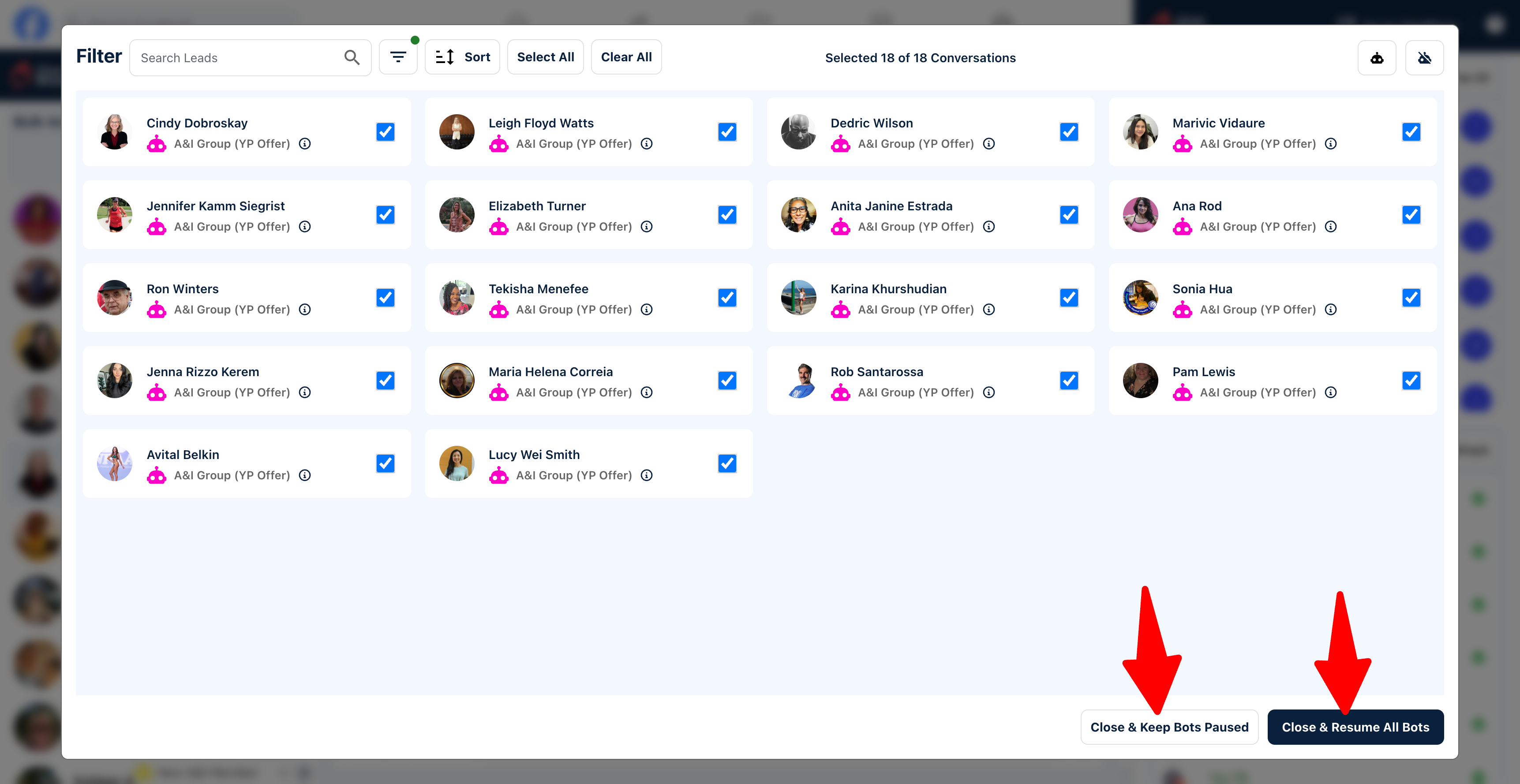Click Tekisha Menefee's profile photo
The width and height of the screenshot is (1520, 784).
(457, 297)
